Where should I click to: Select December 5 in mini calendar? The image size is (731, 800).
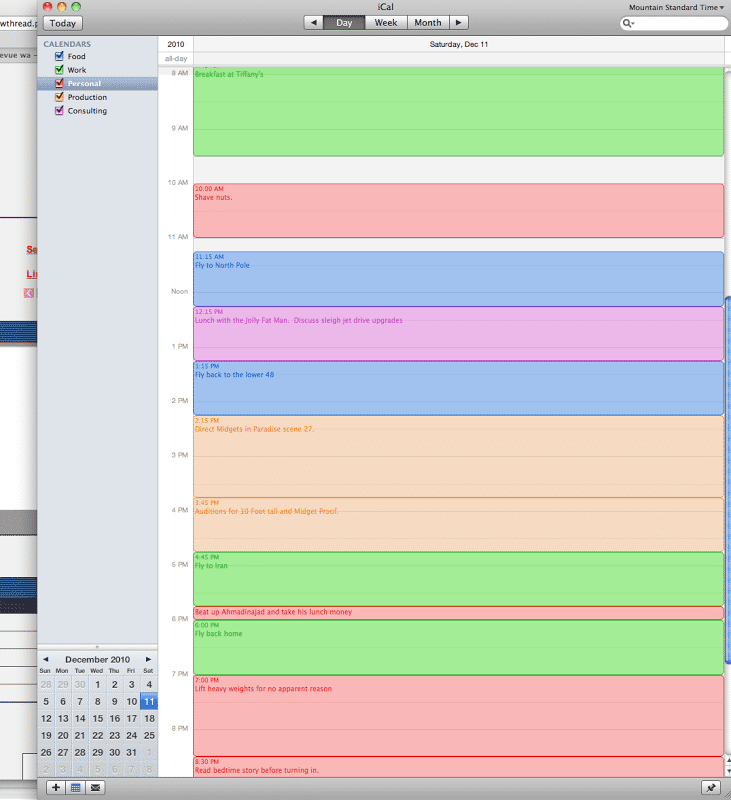coord(46,702)
